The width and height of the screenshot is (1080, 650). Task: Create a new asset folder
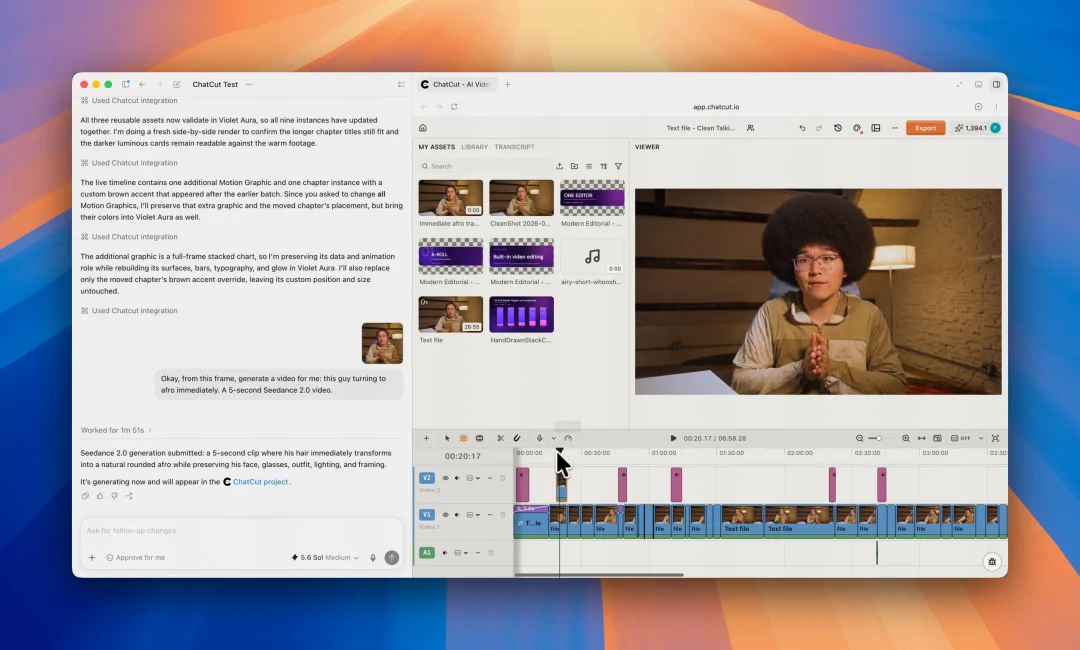(574, 166)
